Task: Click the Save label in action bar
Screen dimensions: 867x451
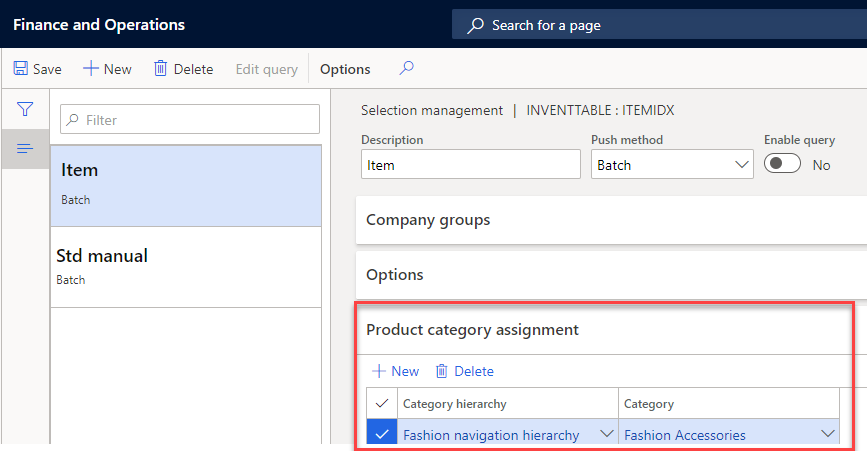Action: point(47,69)
